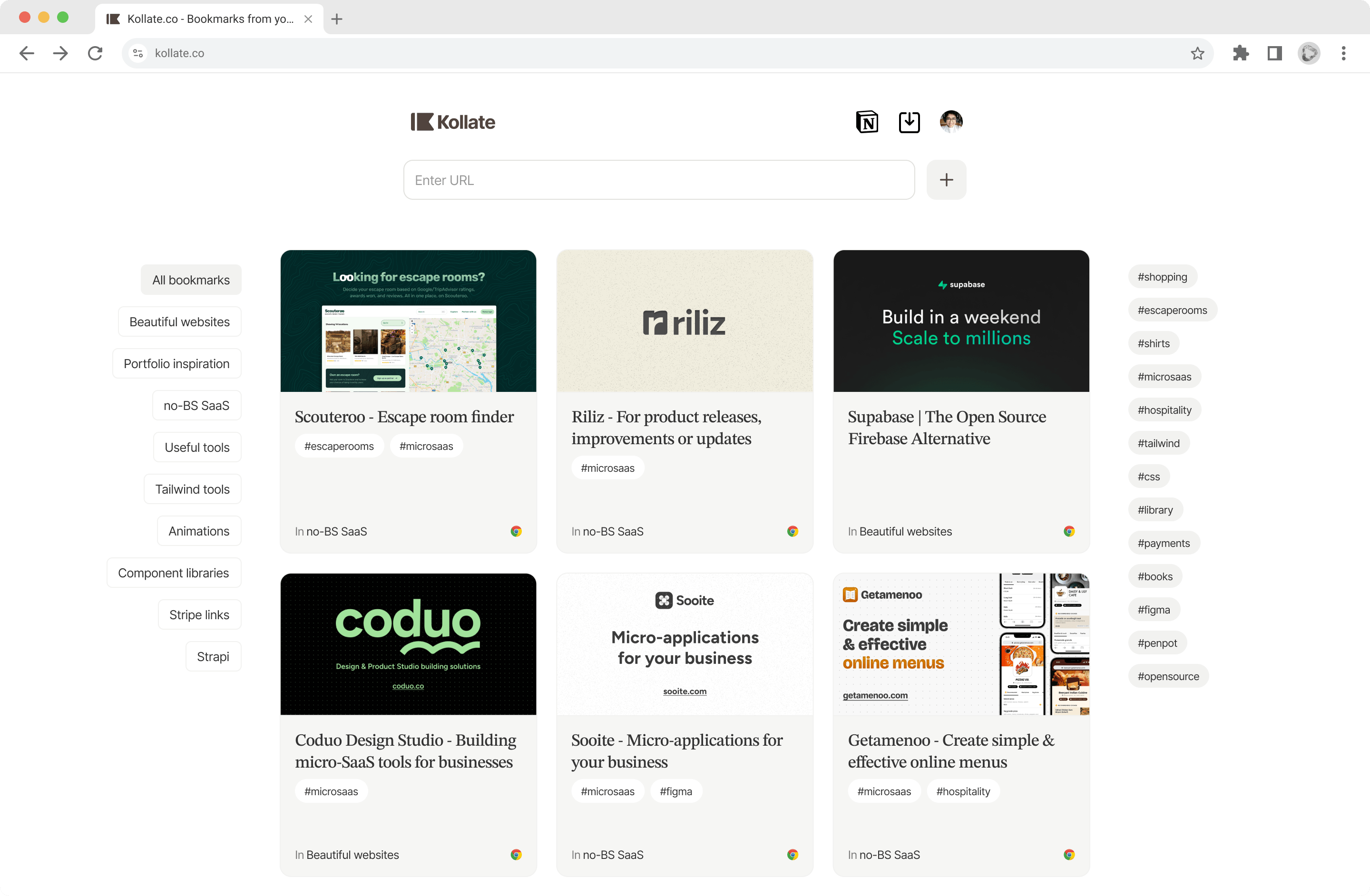This screenshot has width=1370, height=896.
Task: Open the browser extensions puzzle icon
Action: click(1241, 54)
